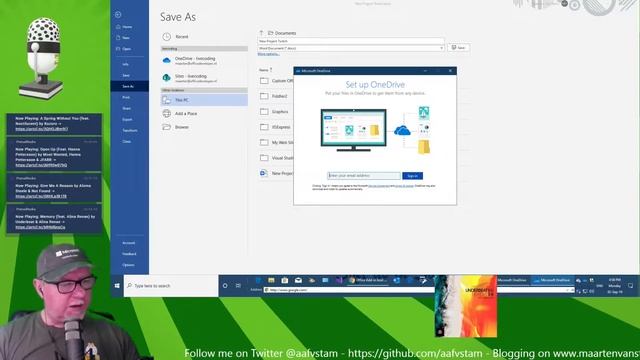Image resolution: width=640 pixels, height=360 pixels.
Task: Click the file name input field
Action: pyautogui.click(x=351, y=41)
